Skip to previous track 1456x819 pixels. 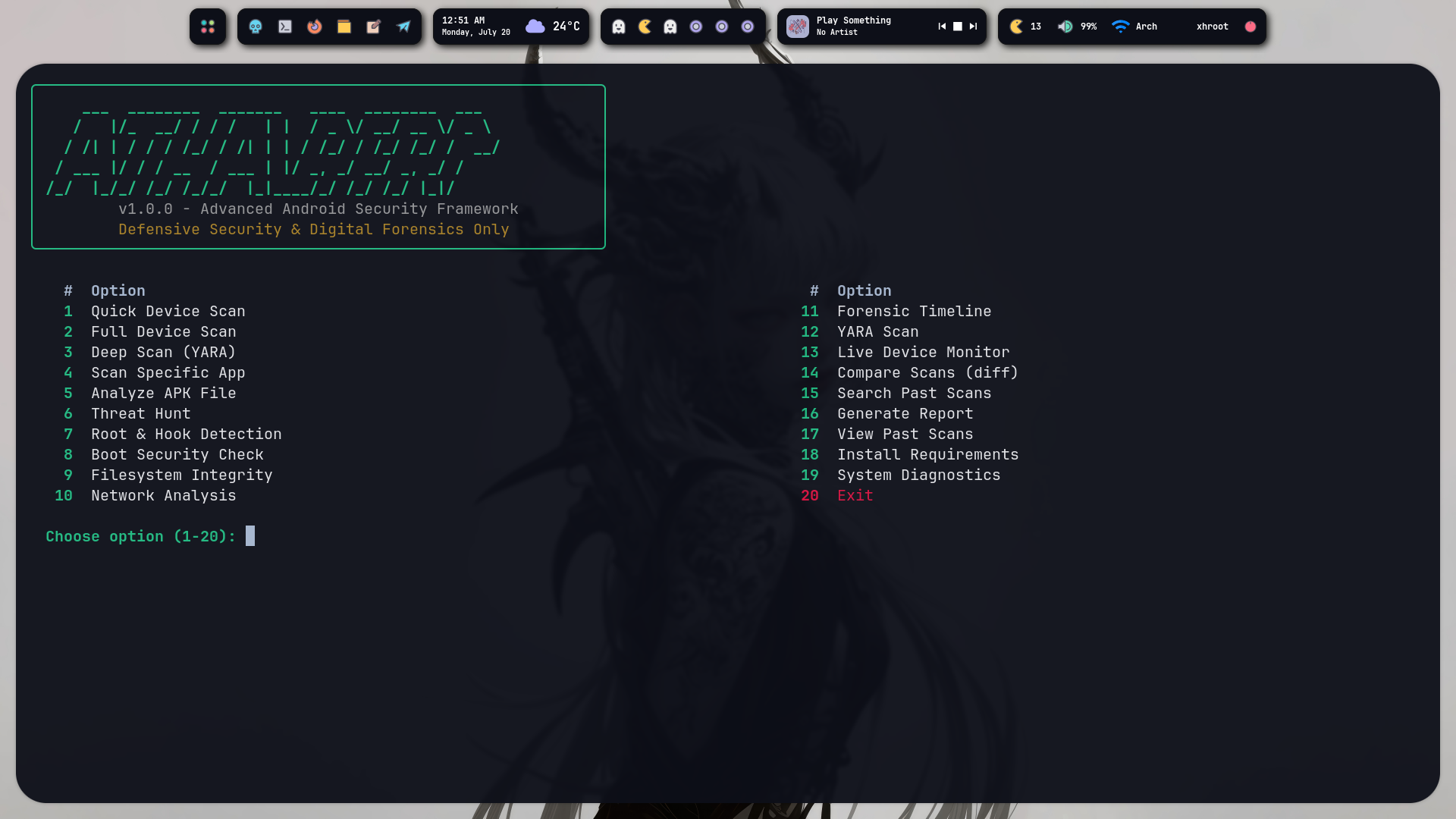(x=942, y=27)
